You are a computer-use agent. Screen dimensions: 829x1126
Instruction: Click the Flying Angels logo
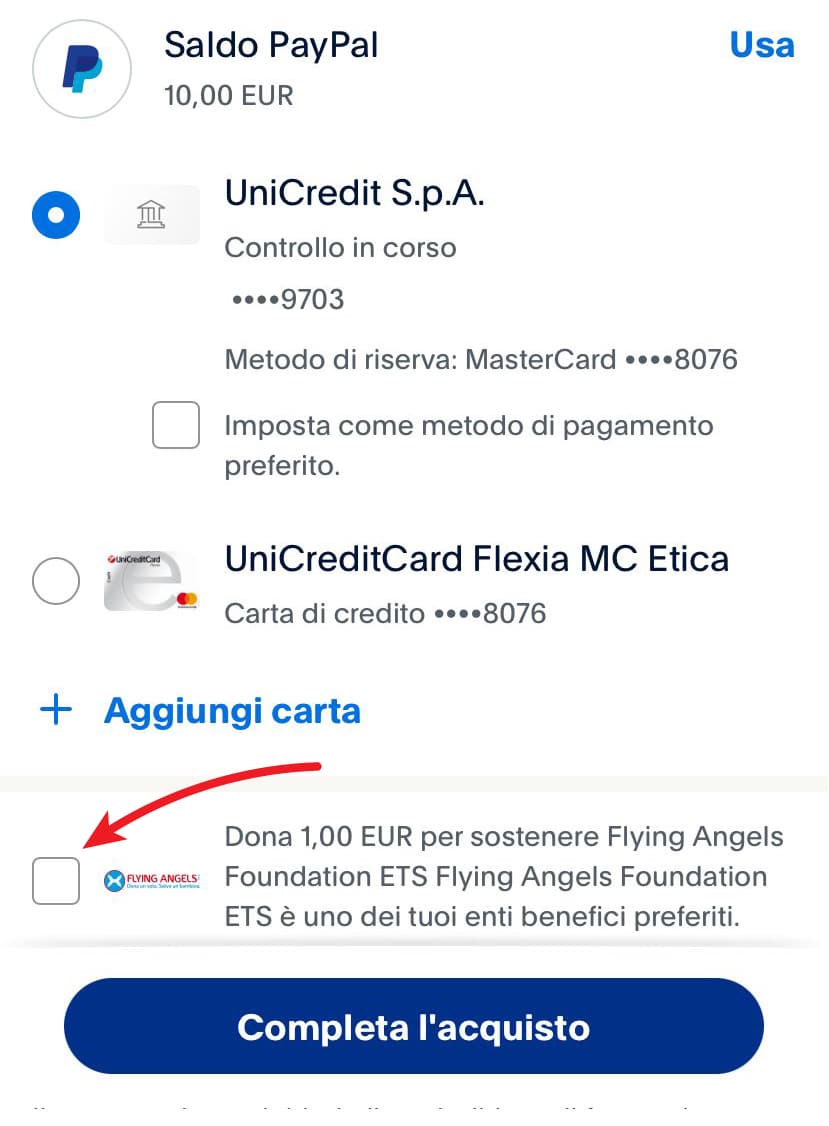(x=151, y=881)
